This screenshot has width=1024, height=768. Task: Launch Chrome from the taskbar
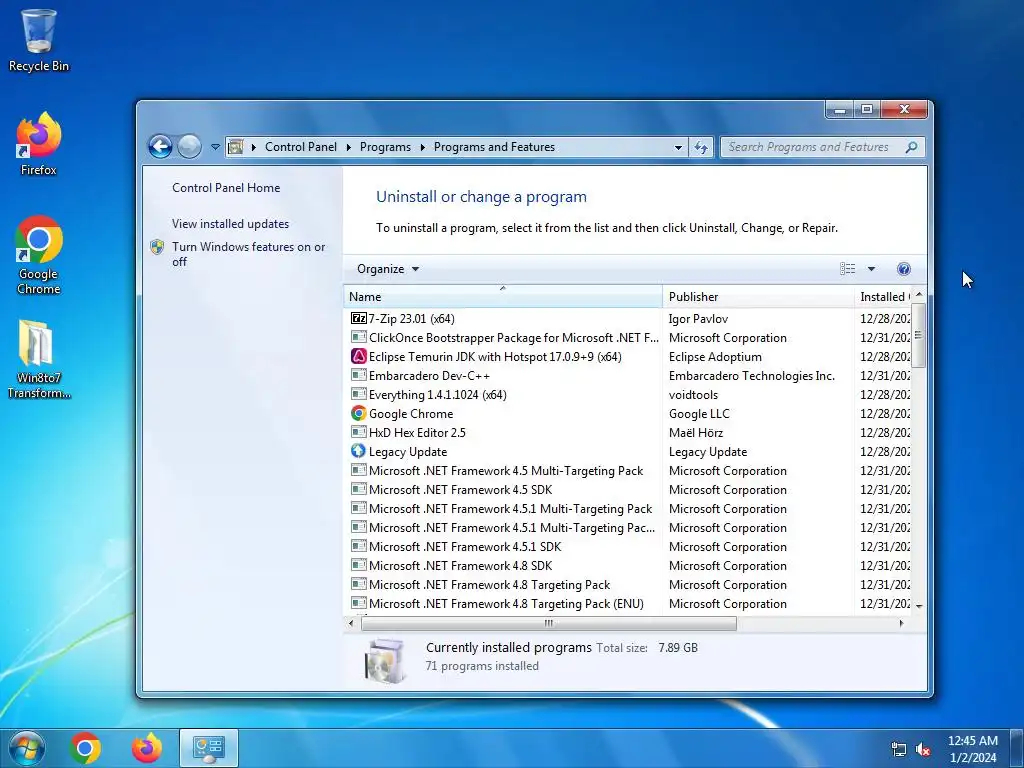(x=86, y=748)
